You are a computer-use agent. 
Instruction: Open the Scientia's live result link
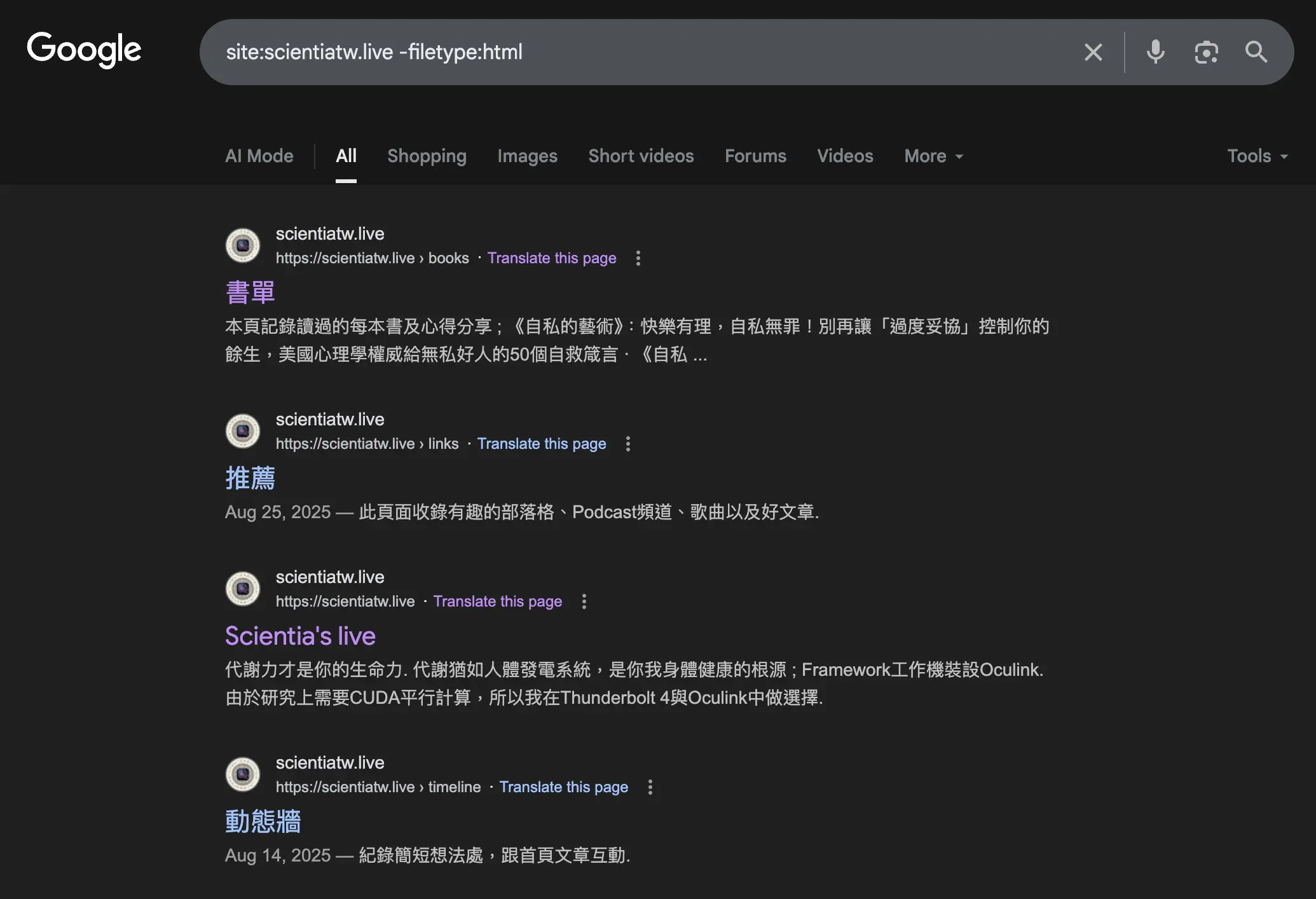click(300, 636)
